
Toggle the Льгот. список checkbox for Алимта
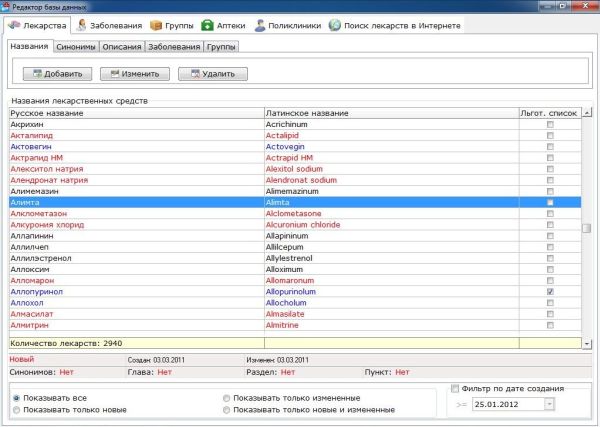coord(550,202)
